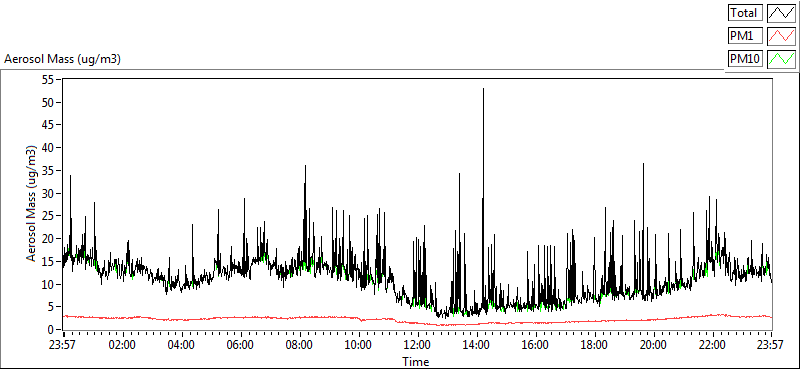Click the 30 y-axis tick label

coord(48,193)
